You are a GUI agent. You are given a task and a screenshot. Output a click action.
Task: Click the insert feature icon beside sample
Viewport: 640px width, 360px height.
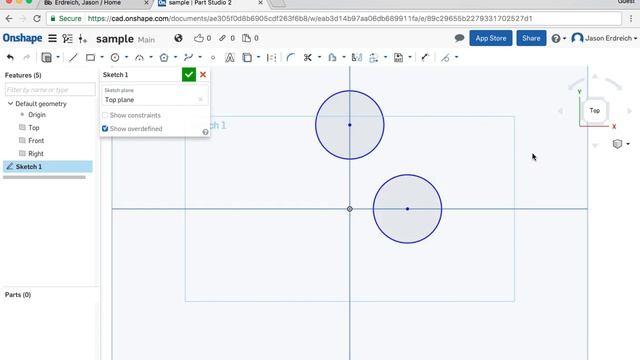click(x=83, y=38)
